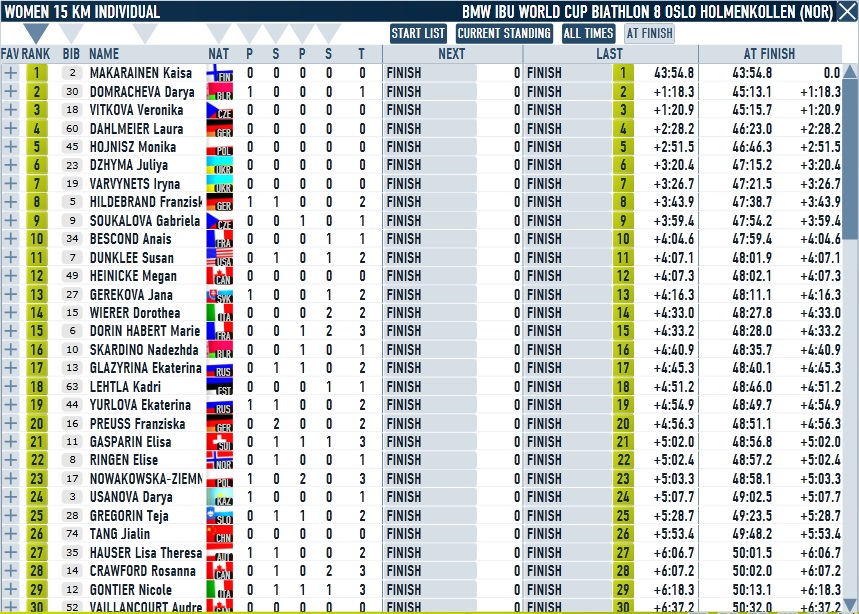Add MAKARAINEN Kaisa to favorites
859x614 pixels.
(x=11, y=73)
